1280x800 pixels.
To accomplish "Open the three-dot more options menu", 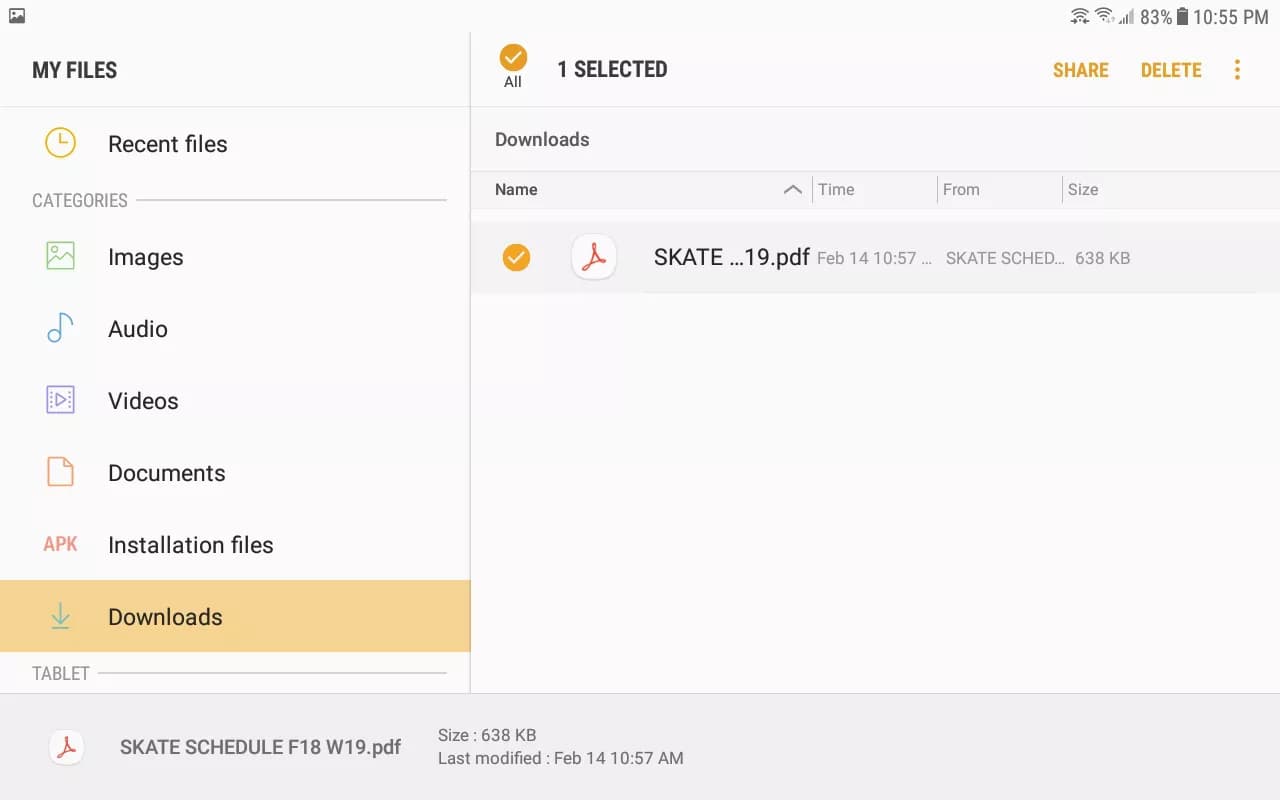I will (1237, 70).
